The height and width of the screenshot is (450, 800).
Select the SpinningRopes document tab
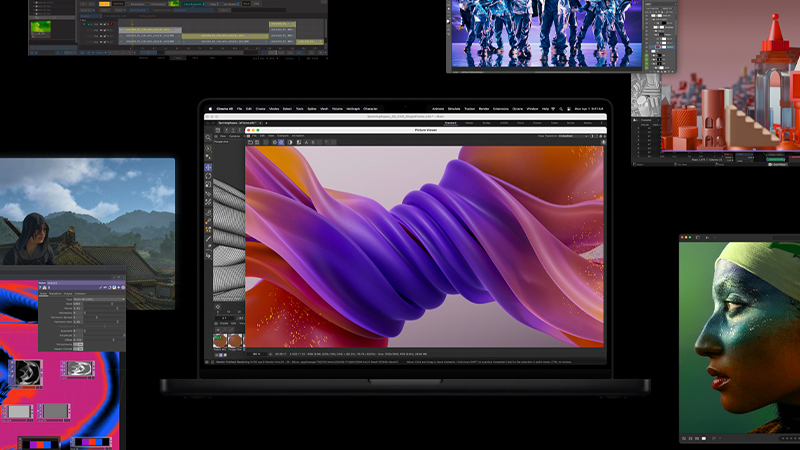237,123
